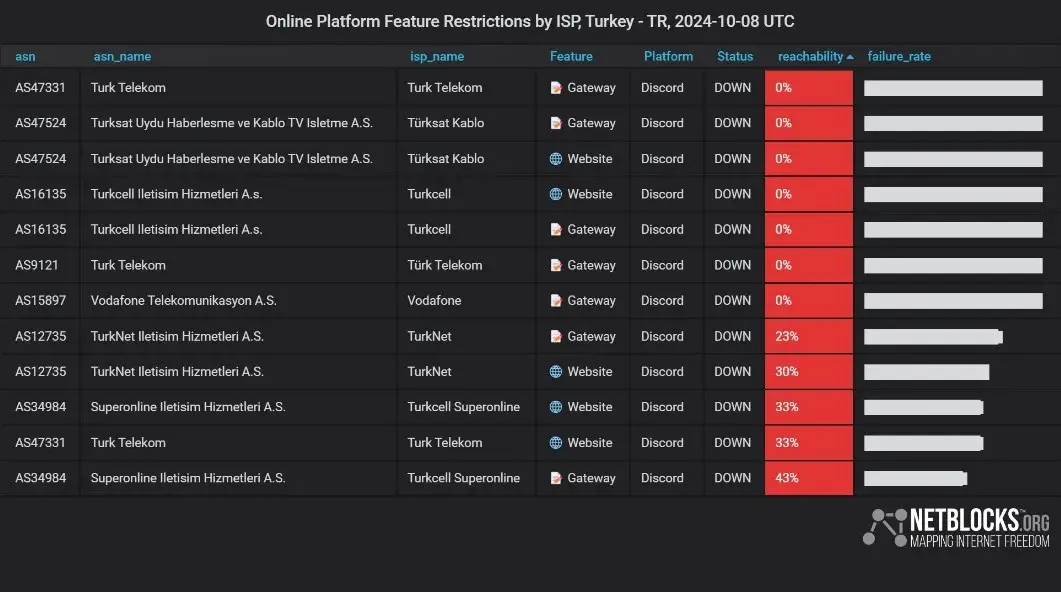Click the failure rate bar for 30% reachability
1061x592 pixels.
pos(926,372)
